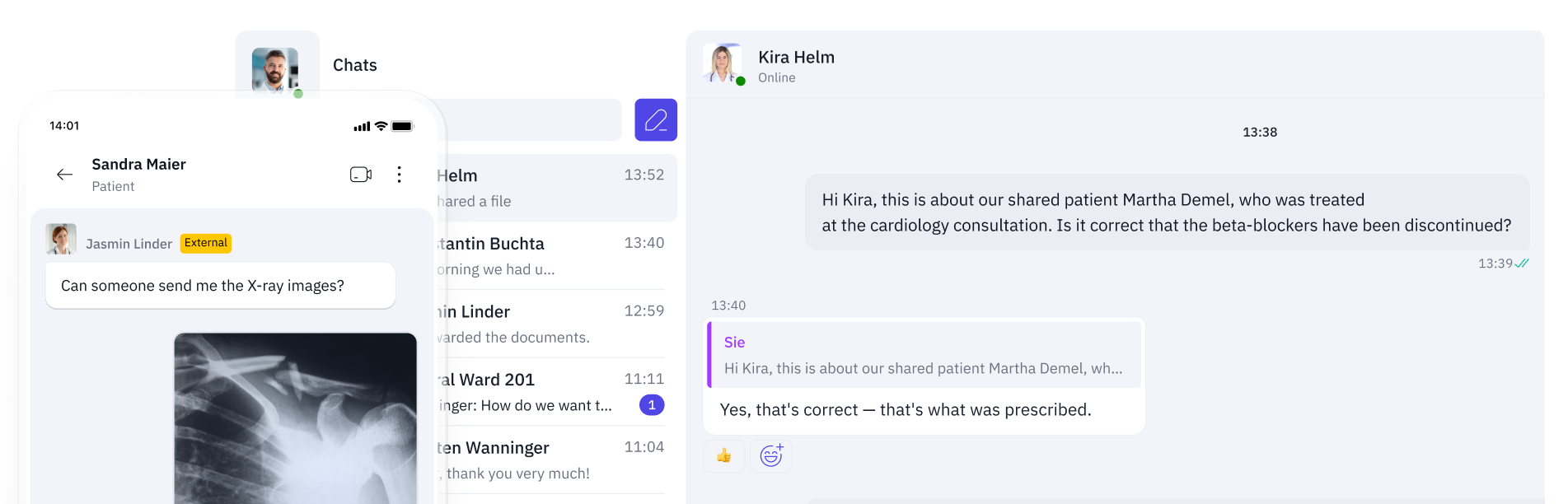Click the yellow External tag
Image resolution: width=1568 pixels, height=504 pixels.
point(206,243)
